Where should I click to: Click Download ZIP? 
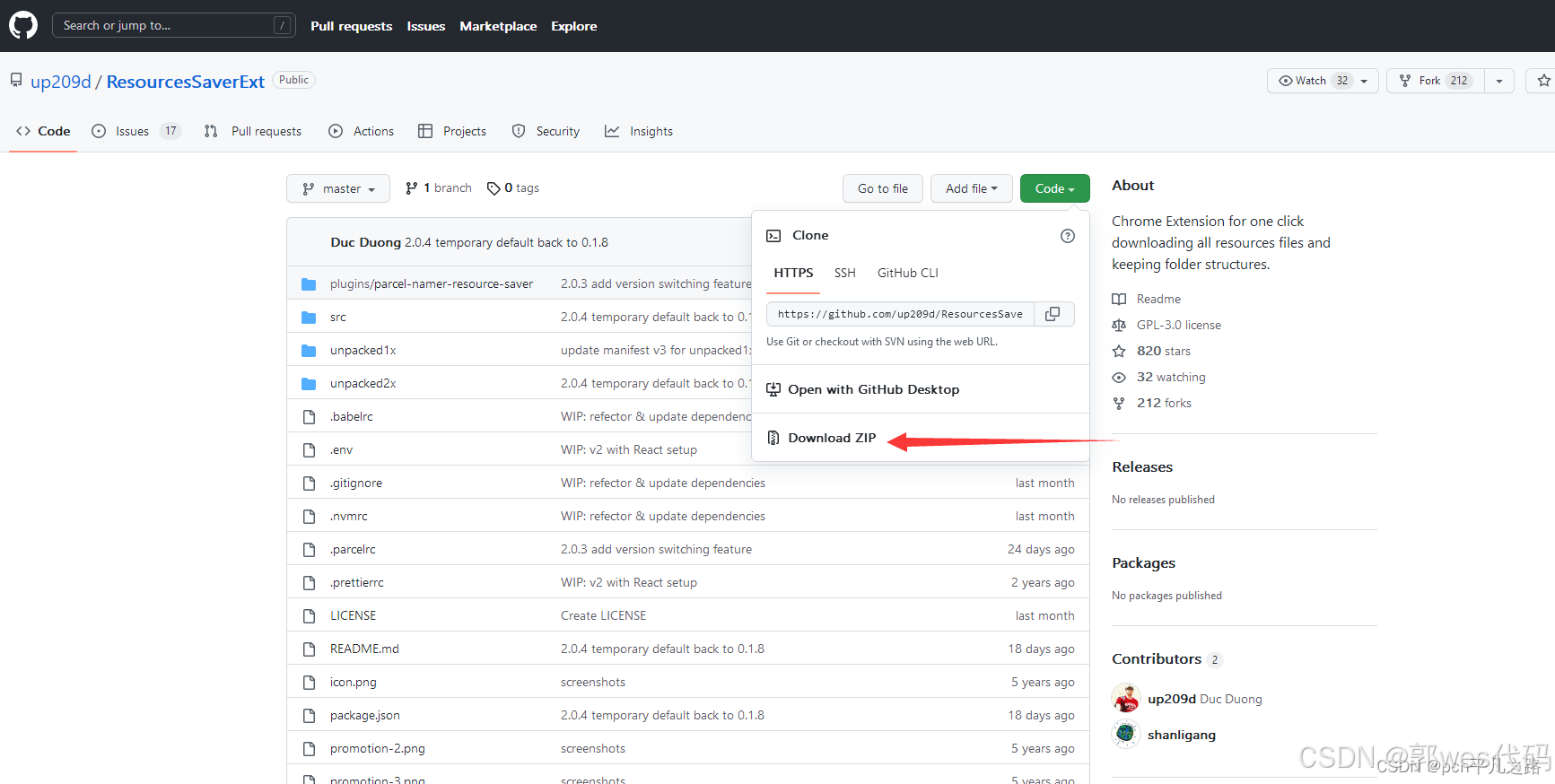832,438
